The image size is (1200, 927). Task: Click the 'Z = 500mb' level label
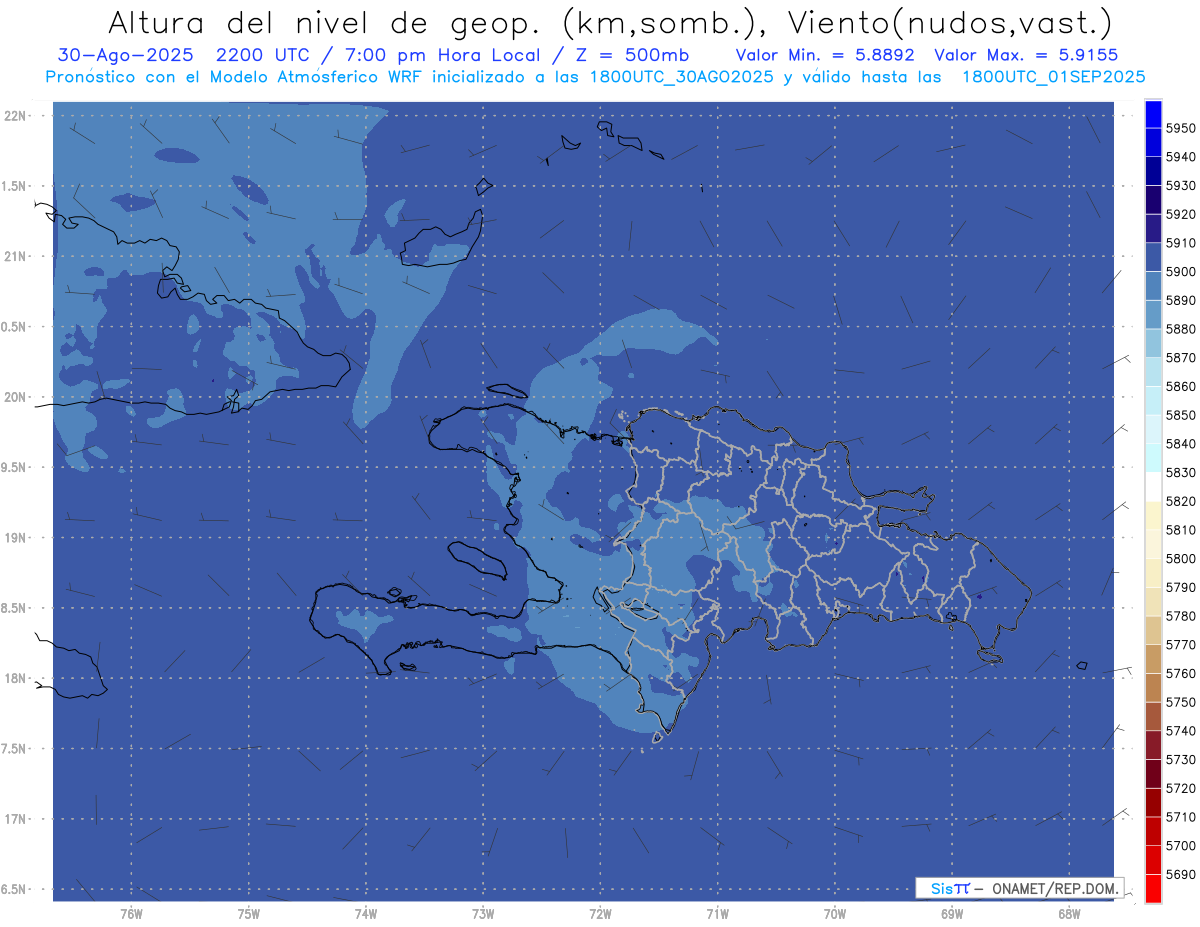pos(632,55)
